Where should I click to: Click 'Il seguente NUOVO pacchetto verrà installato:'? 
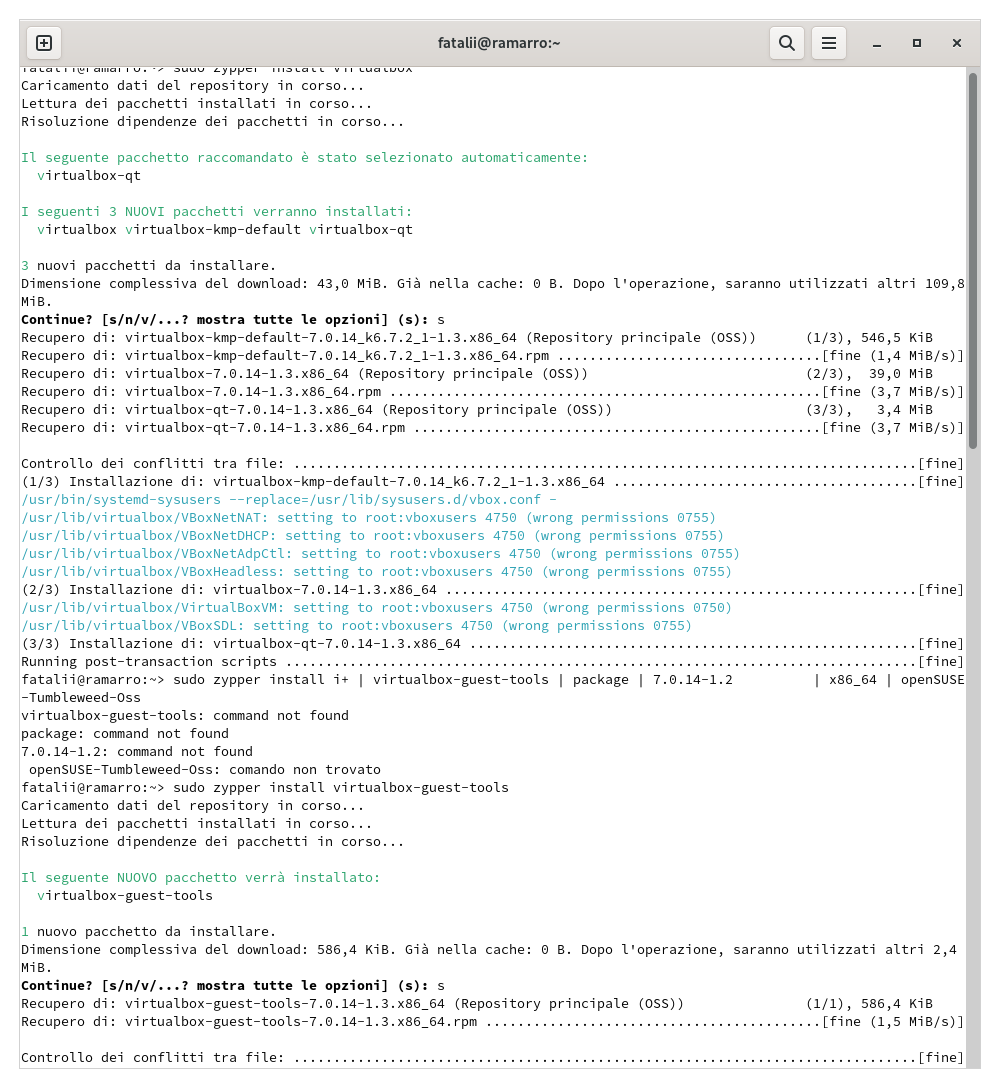tap(201, 878)
